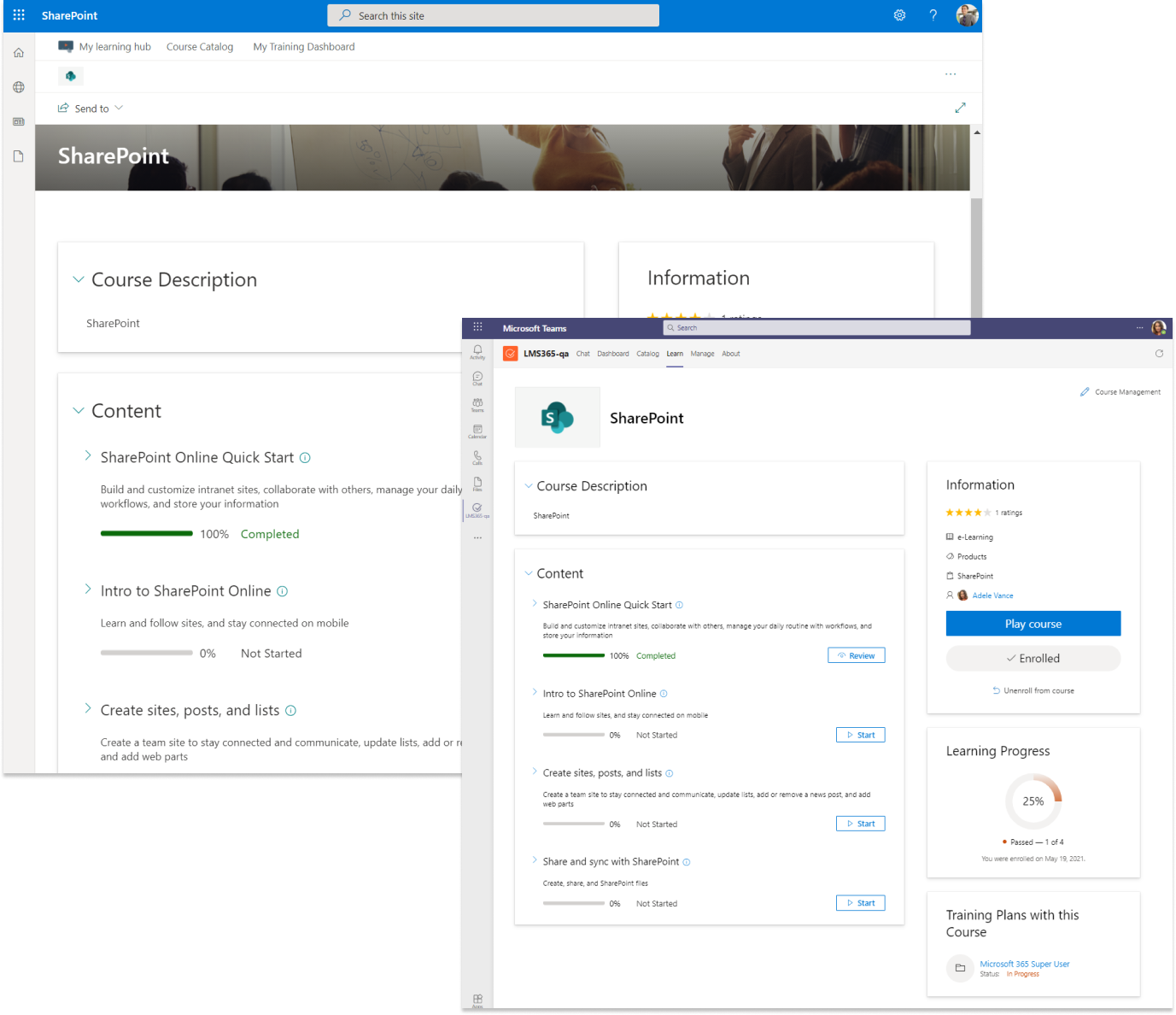Click the Enrolled status button
The width and height of the screenshot is (1176, 1015).
1033,659
